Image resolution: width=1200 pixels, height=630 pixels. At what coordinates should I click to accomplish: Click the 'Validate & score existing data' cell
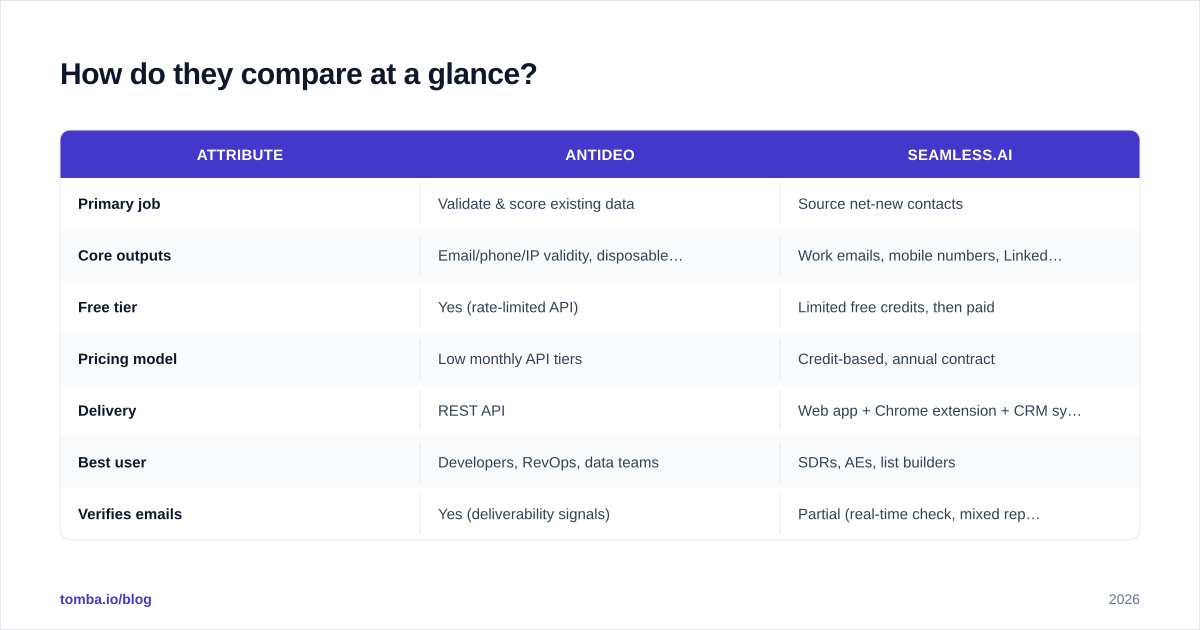tap(536, 204)
